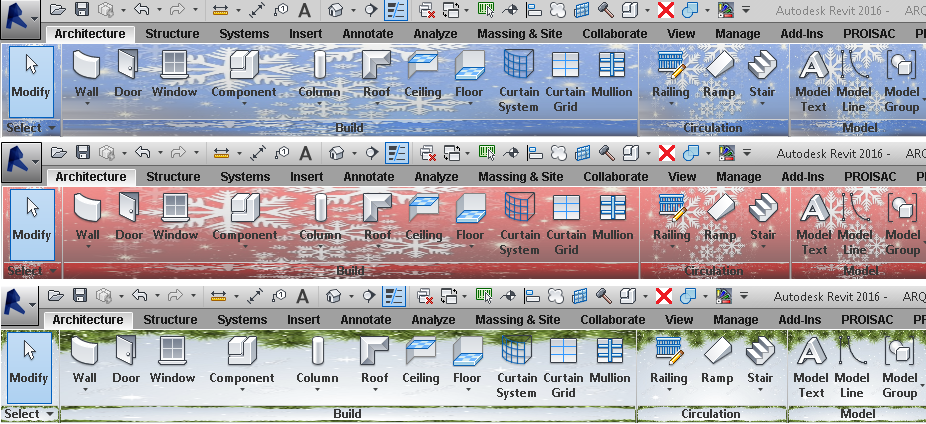Click the Build panel title in the green ribbon
This screenshot has width=926, height=424.
click(x=348, y=413)
